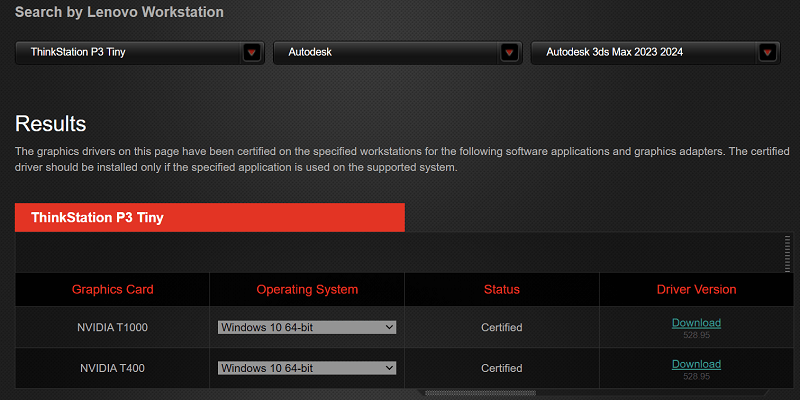Download driver for NVIDIA T400

click(696, 364)
